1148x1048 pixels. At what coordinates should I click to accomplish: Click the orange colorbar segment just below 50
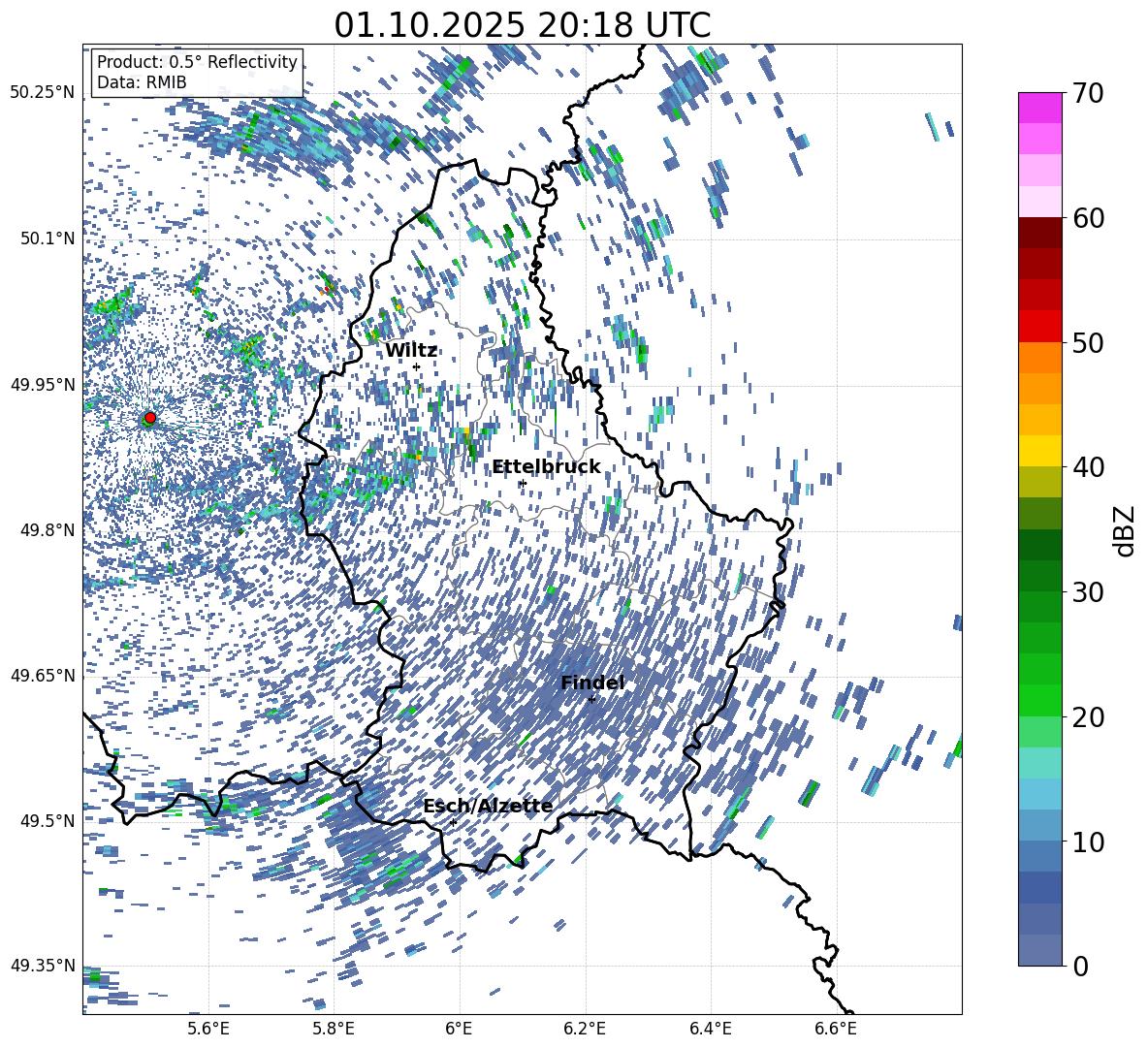(x=1040, y=358)
